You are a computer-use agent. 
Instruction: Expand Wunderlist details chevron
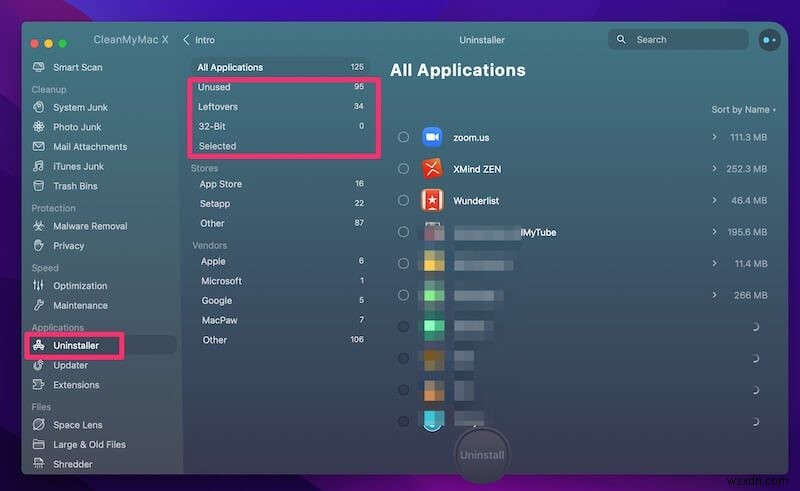[714, 200]
